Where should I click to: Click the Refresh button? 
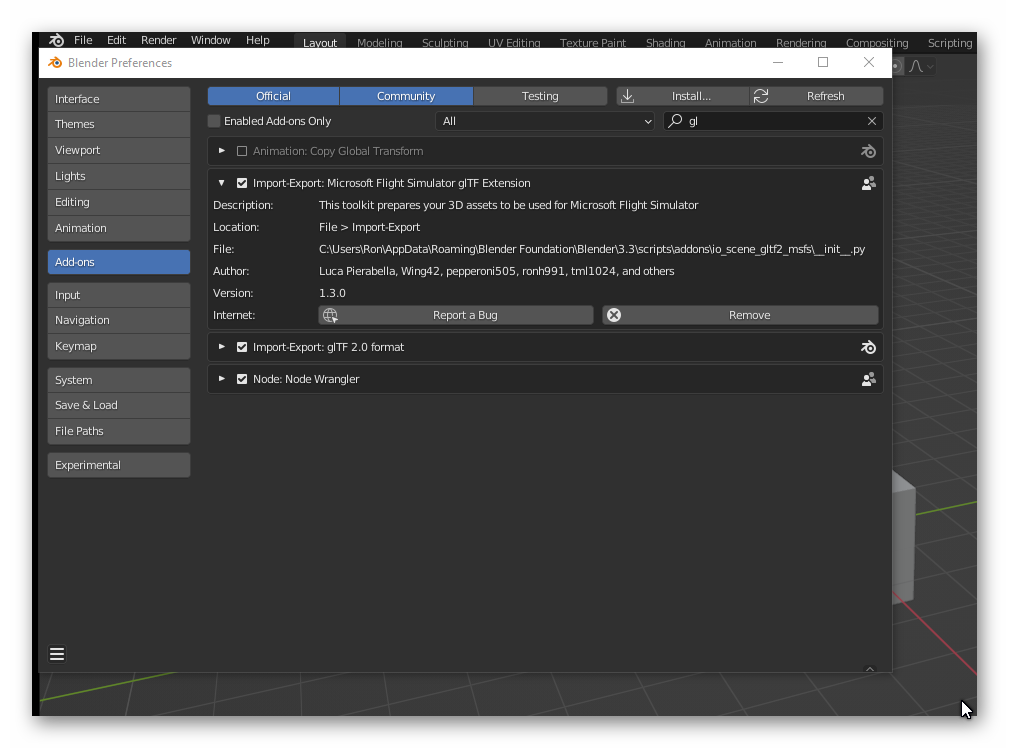(817, 96)
